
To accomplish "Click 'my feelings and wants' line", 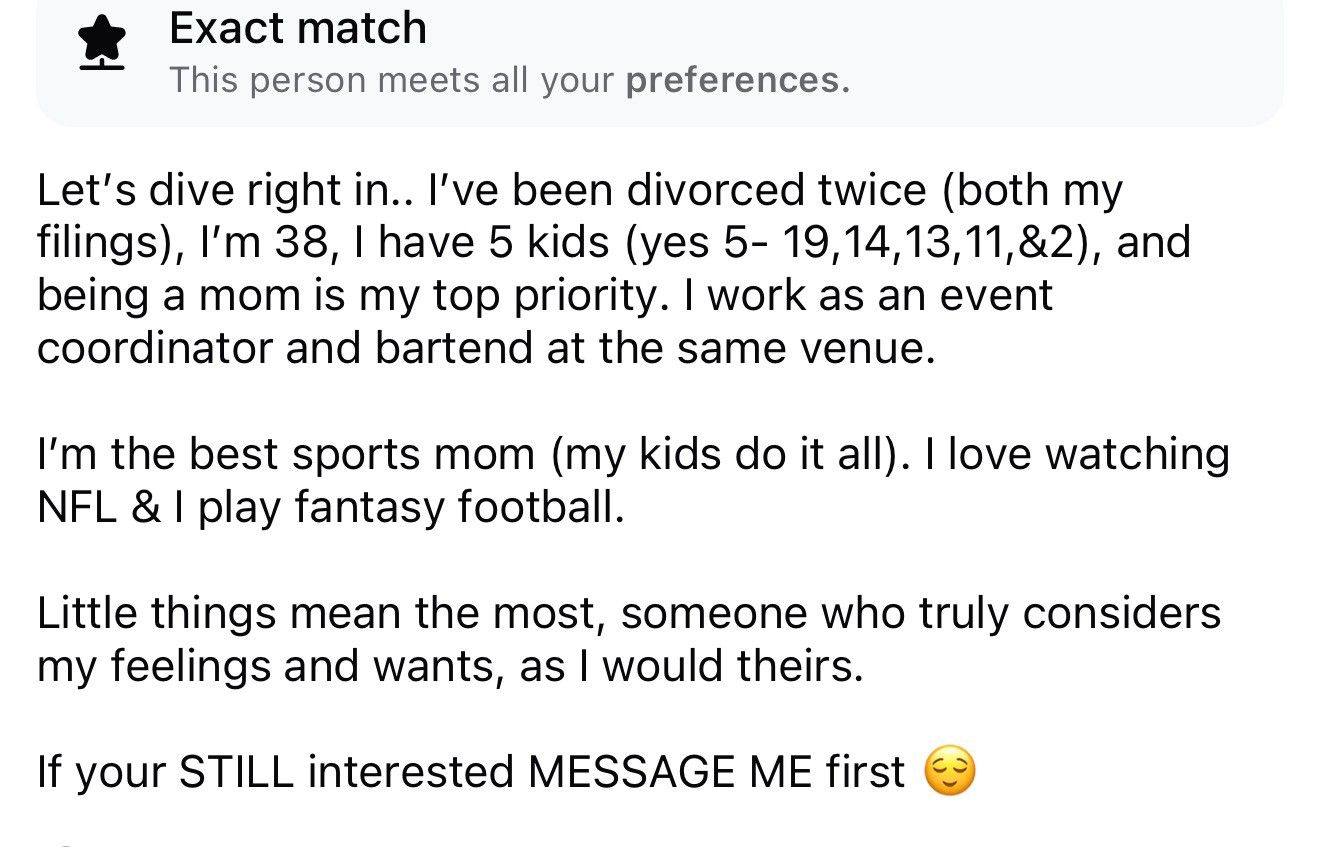I will [266, 666].
